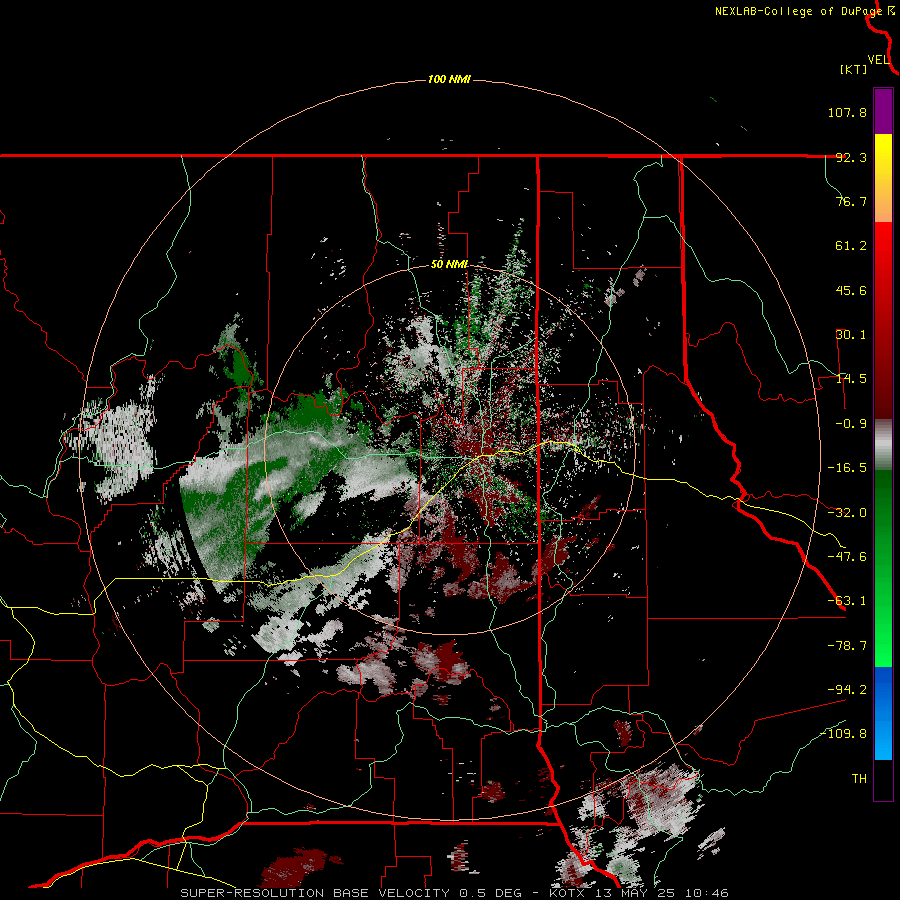The width and height of the screenshot is (900, 900).
Task: Click the 30.1 value on the velocity scale
Action: tap(851, 335)
